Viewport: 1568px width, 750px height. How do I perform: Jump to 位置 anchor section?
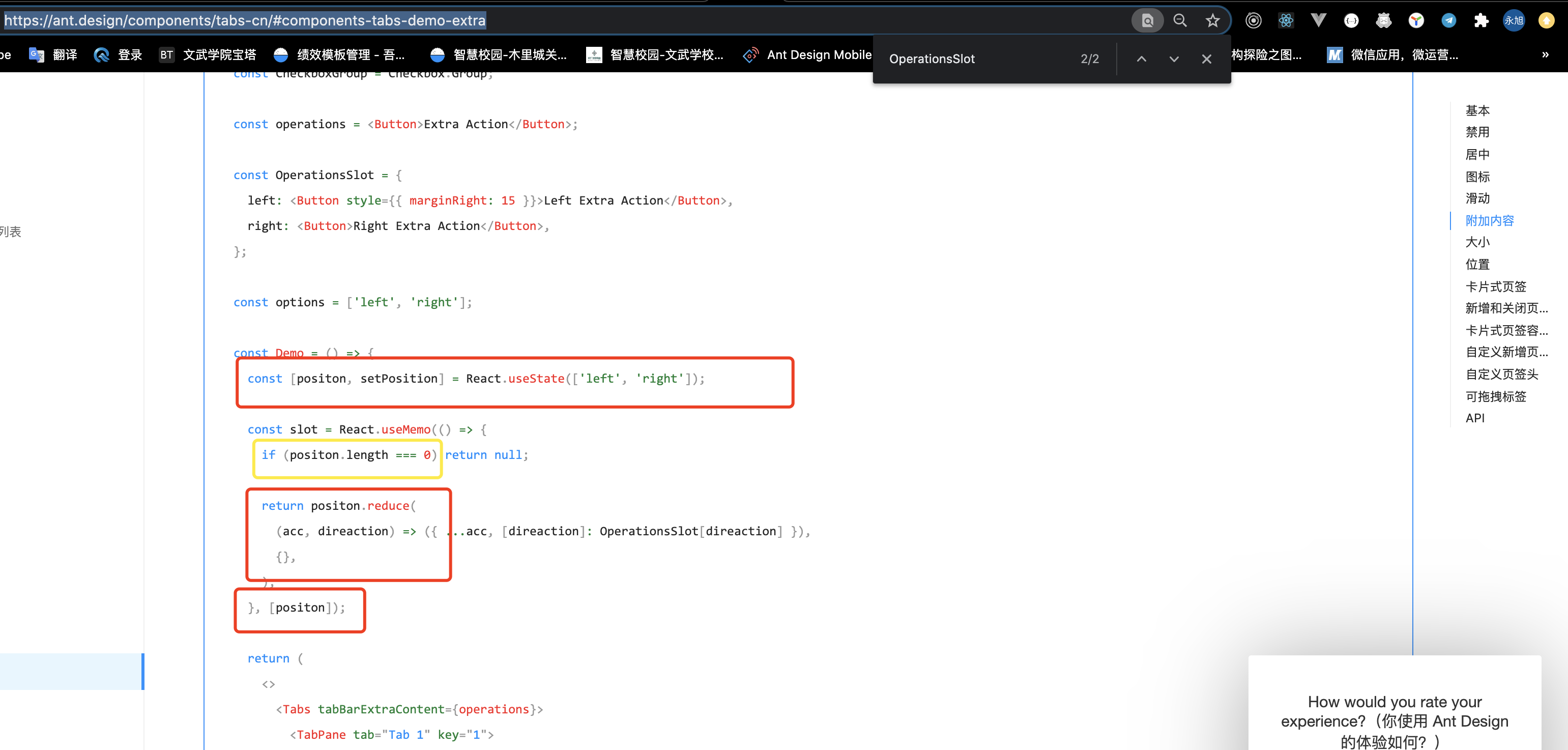point(1477,264)
